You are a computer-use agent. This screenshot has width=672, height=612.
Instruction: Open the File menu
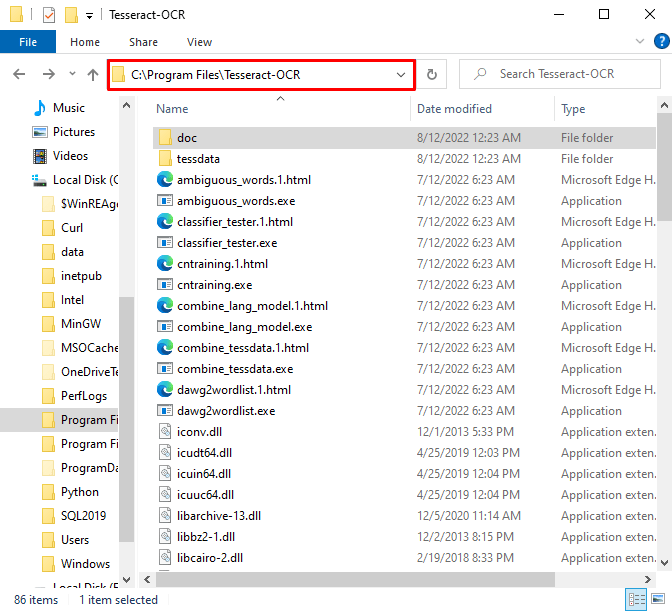(28, 42)
